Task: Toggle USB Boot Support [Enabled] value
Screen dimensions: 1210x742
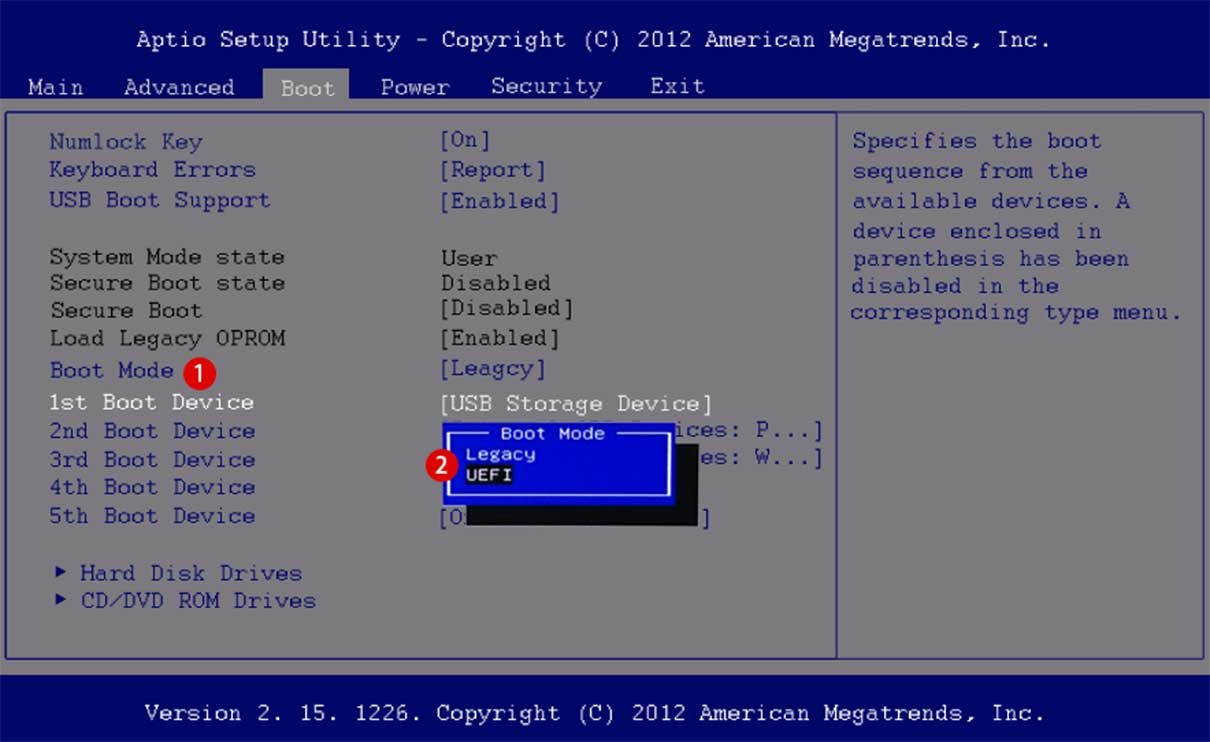Action: coord(500,201)
